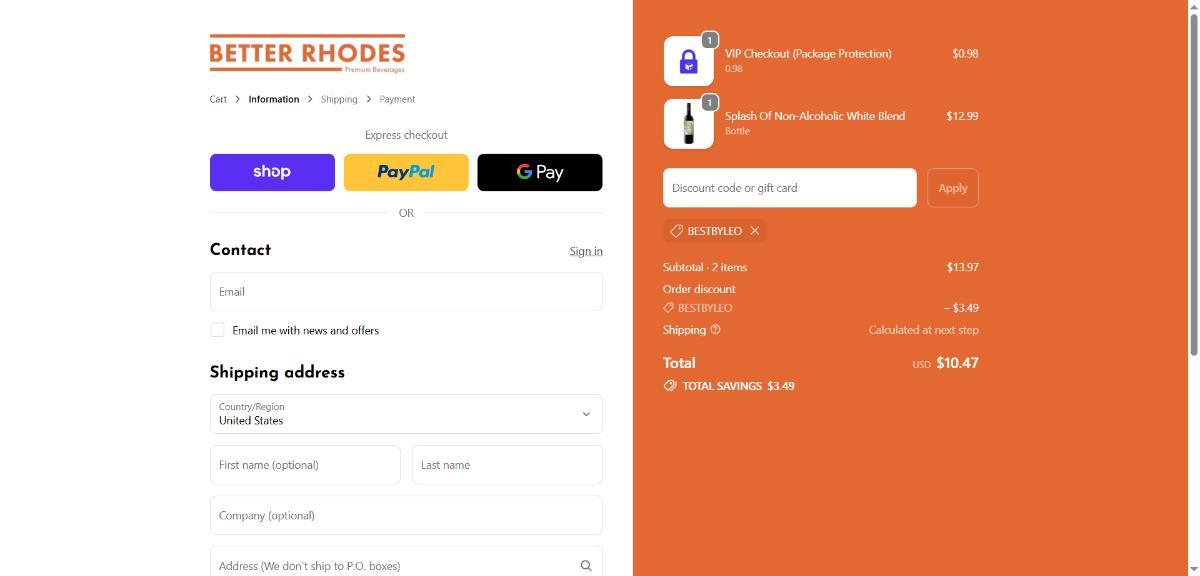Open the Country/Region dropdown

point(406,414)
